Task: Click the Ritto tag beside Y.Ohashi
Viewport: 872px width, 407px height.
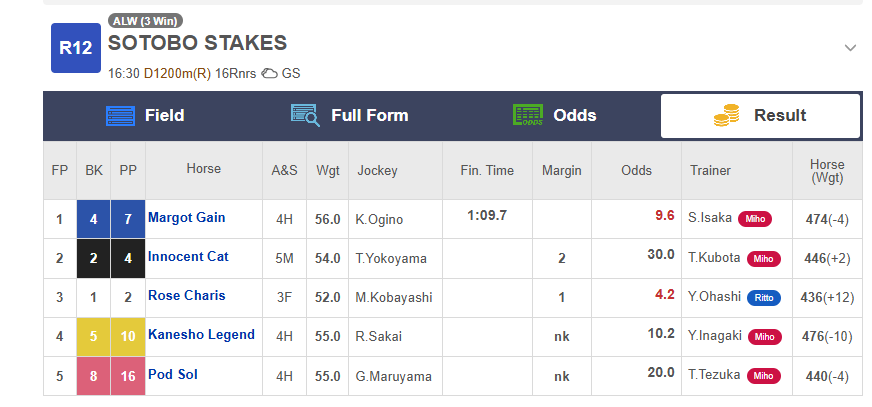Action: coord(764,298)
